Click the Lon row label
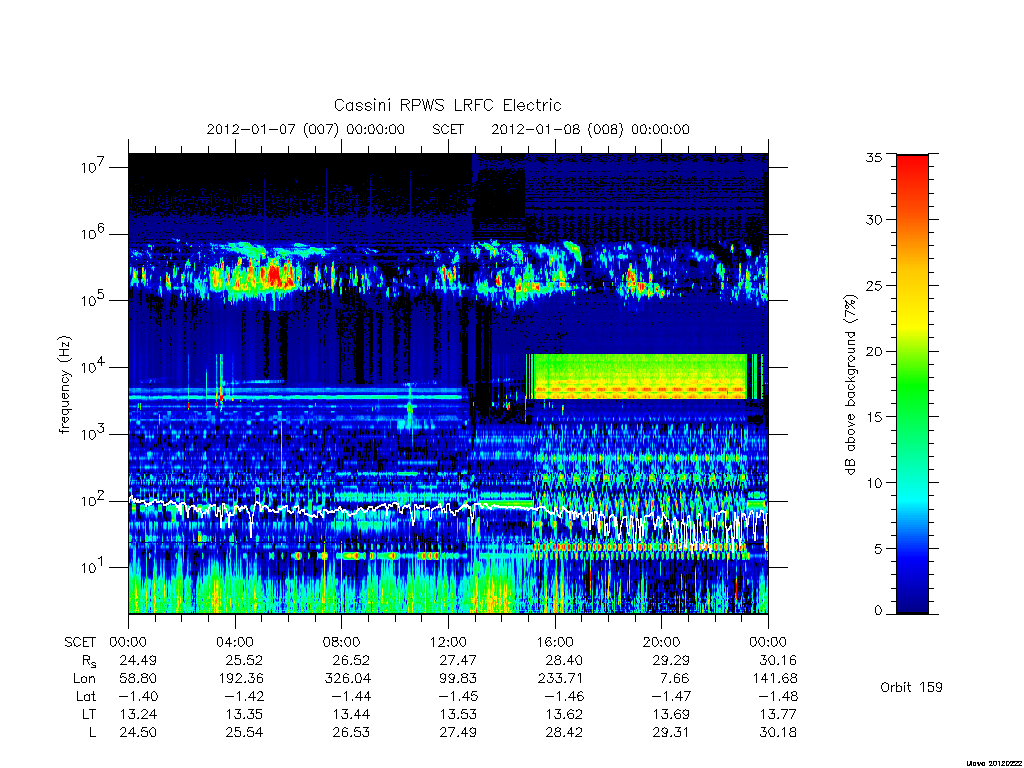 pyautogui.click(x=85, y=679)
